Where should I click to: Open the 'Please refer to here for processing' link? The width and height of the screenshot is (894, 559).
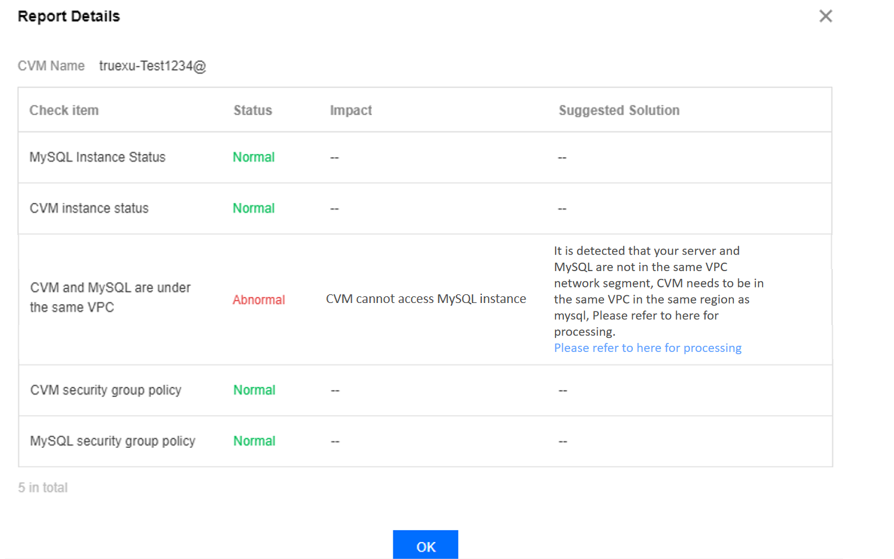[647, 348]
